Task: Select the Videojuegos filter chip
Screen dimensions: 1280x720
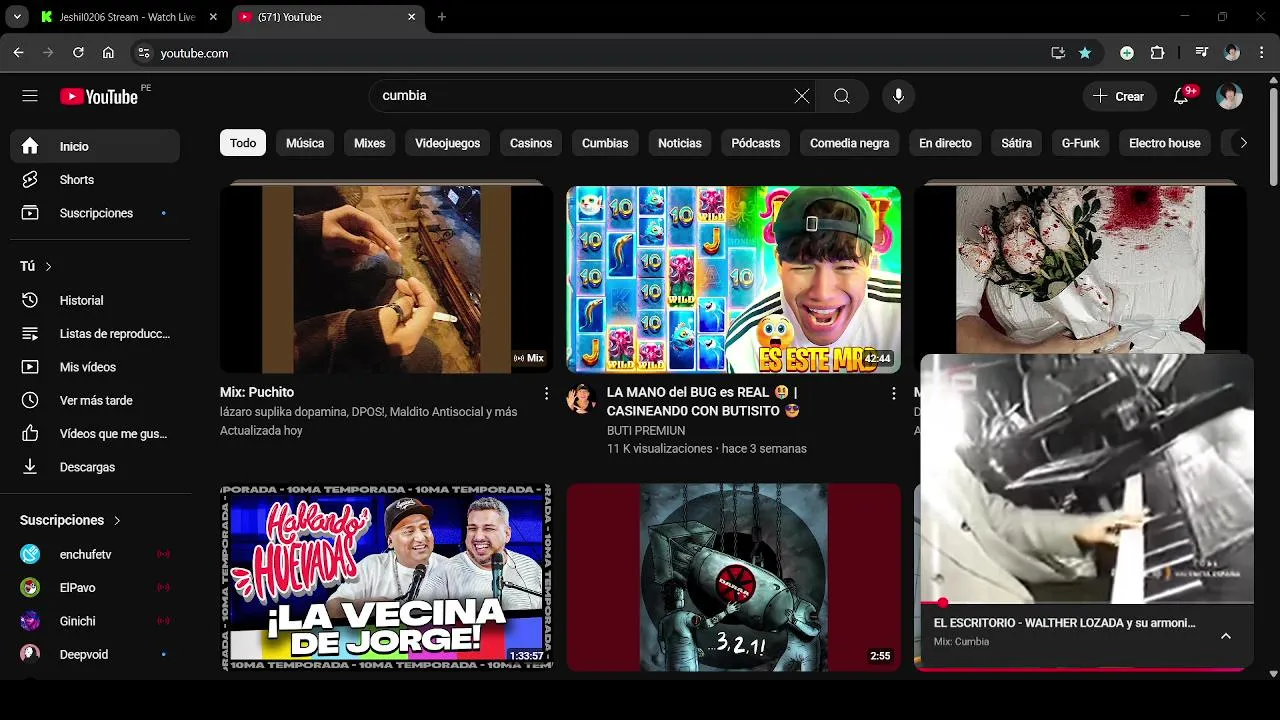Action: (x=448, y=143)
